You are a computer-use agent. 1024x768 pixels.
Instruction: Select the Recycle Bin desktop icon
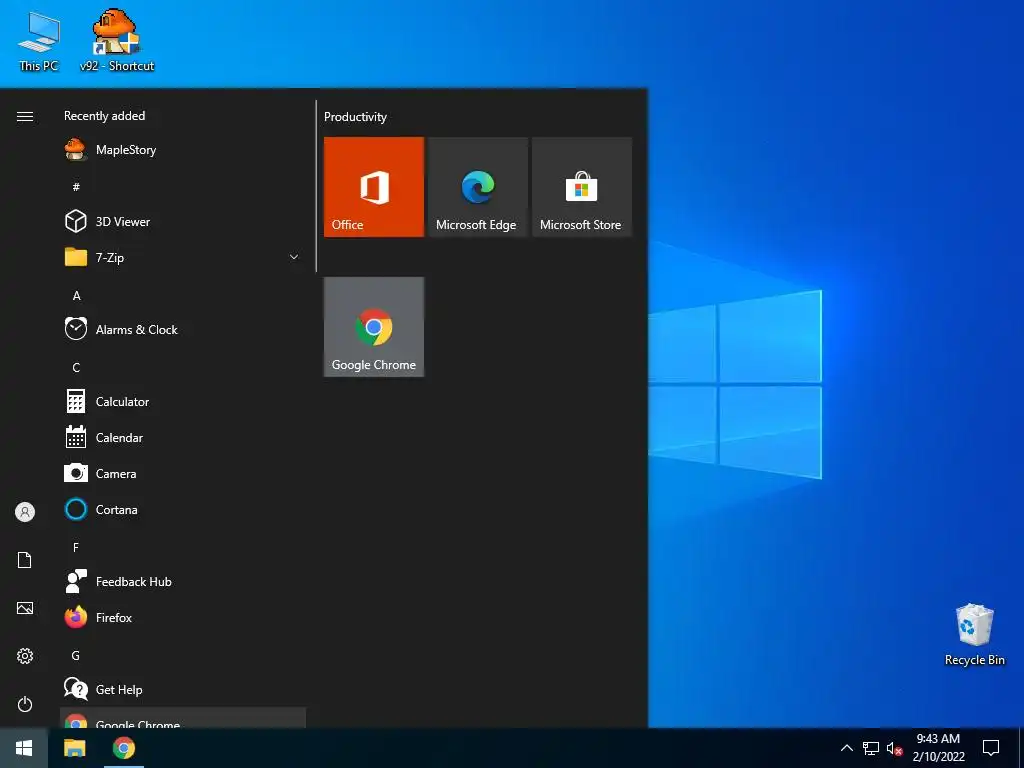(974, 635)
